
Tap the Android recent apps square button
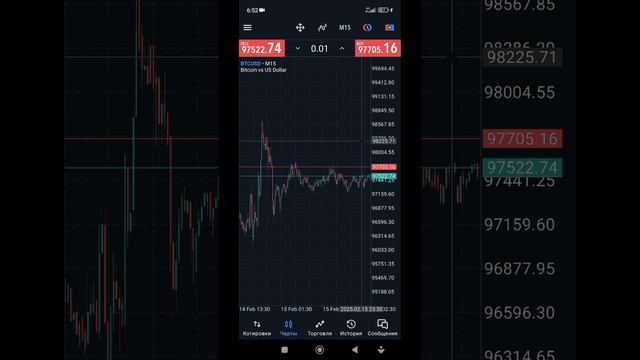tap(284, 350)
